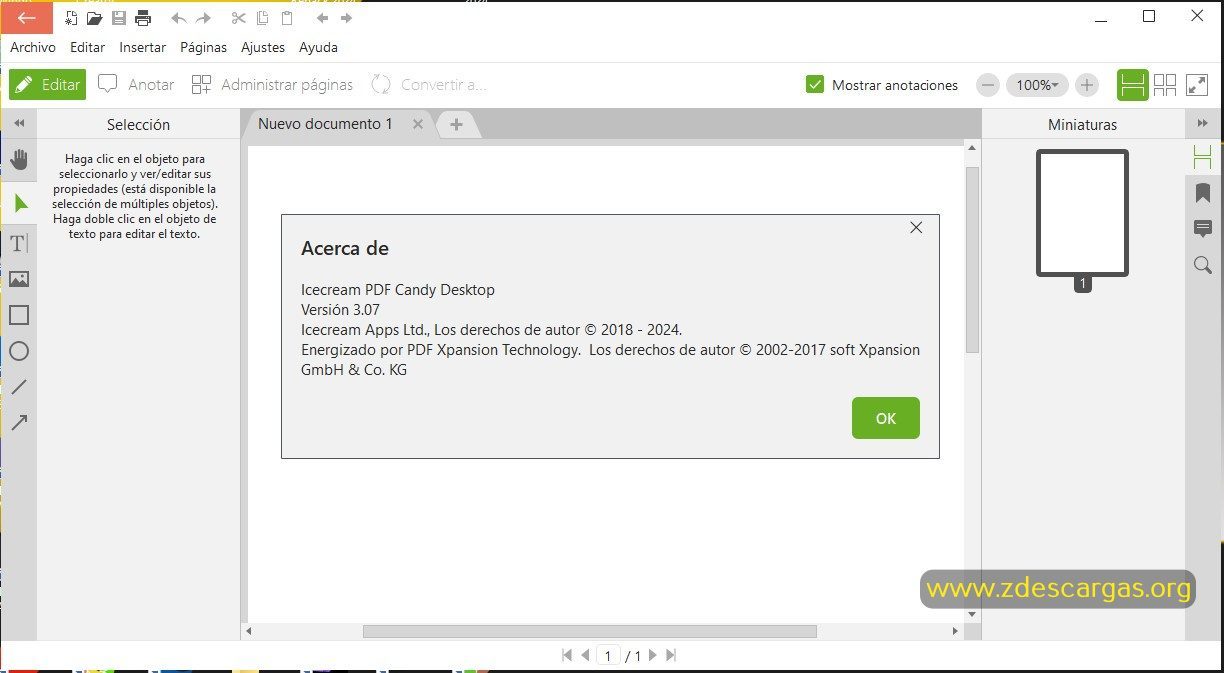Click the page number input field

(608, 656)
